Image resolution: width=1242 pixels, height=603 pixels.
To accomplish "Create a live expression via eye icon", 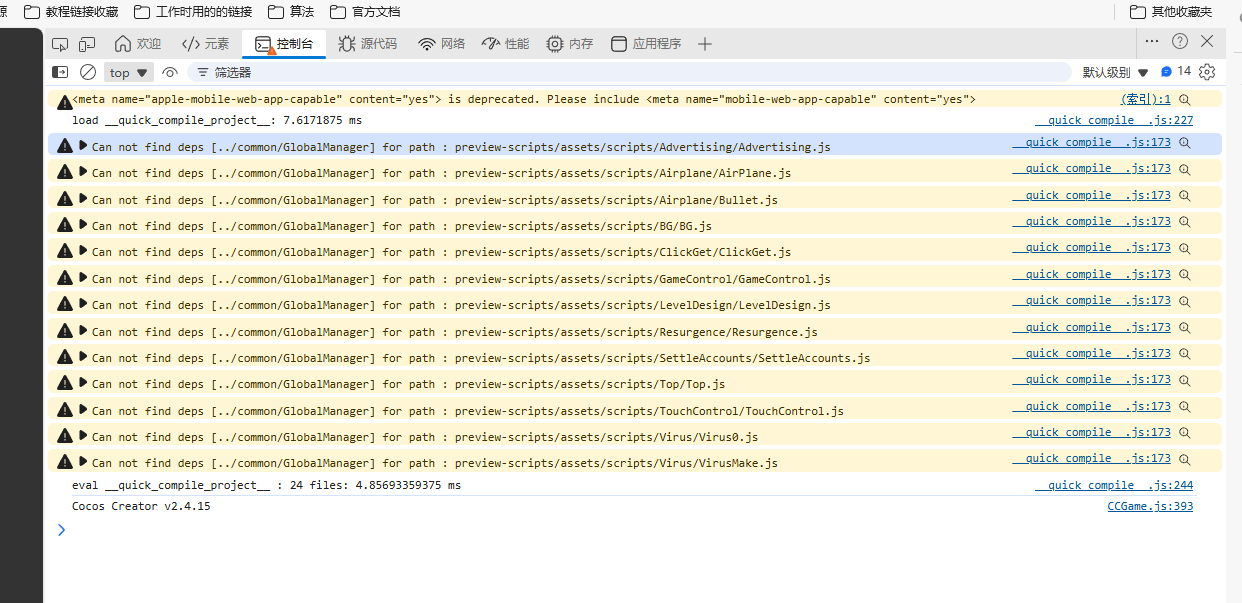I will 170,72.
